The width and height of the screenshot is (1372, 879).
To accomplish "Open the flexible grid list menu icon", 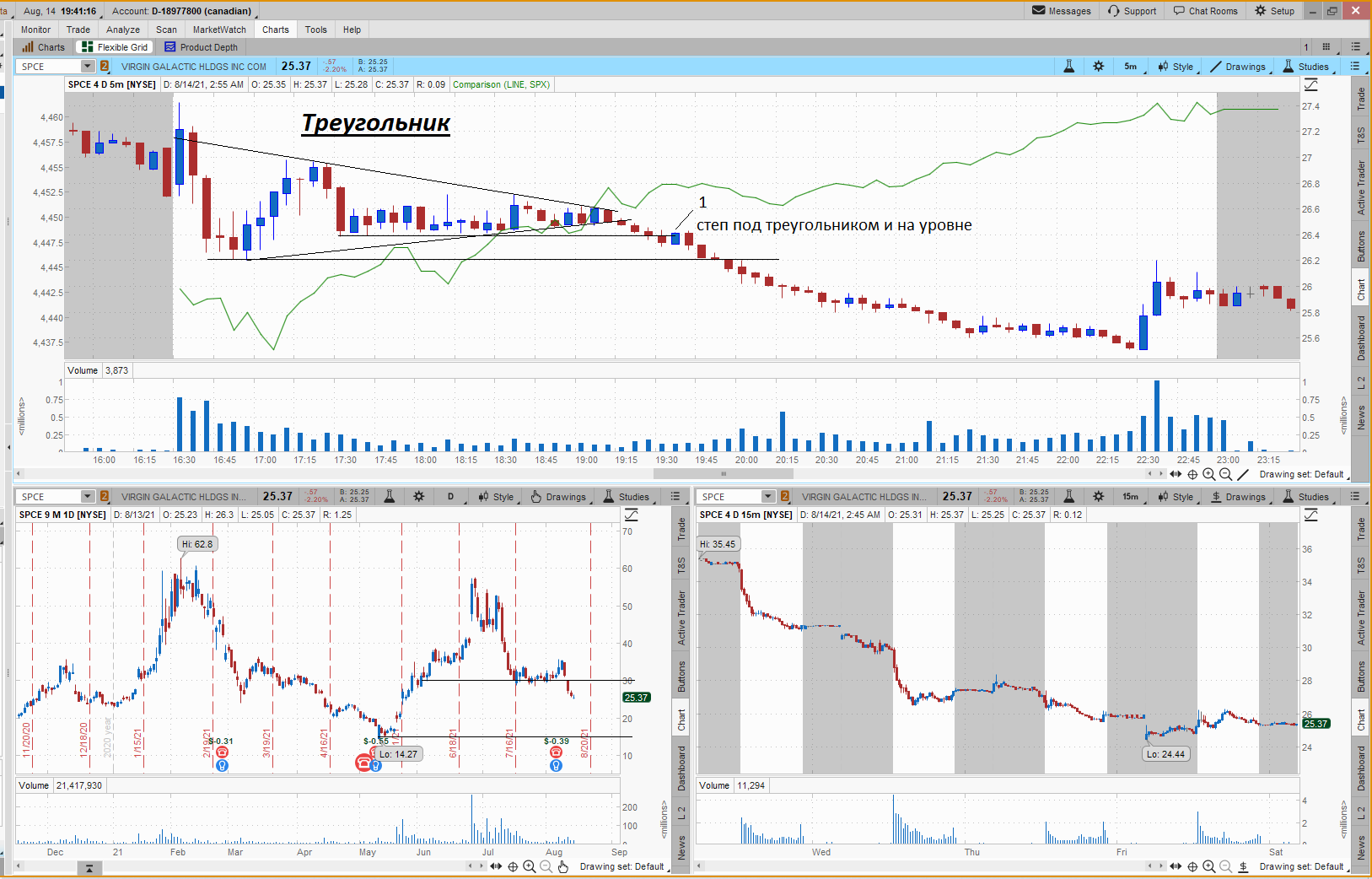I will coord(1355,47).
